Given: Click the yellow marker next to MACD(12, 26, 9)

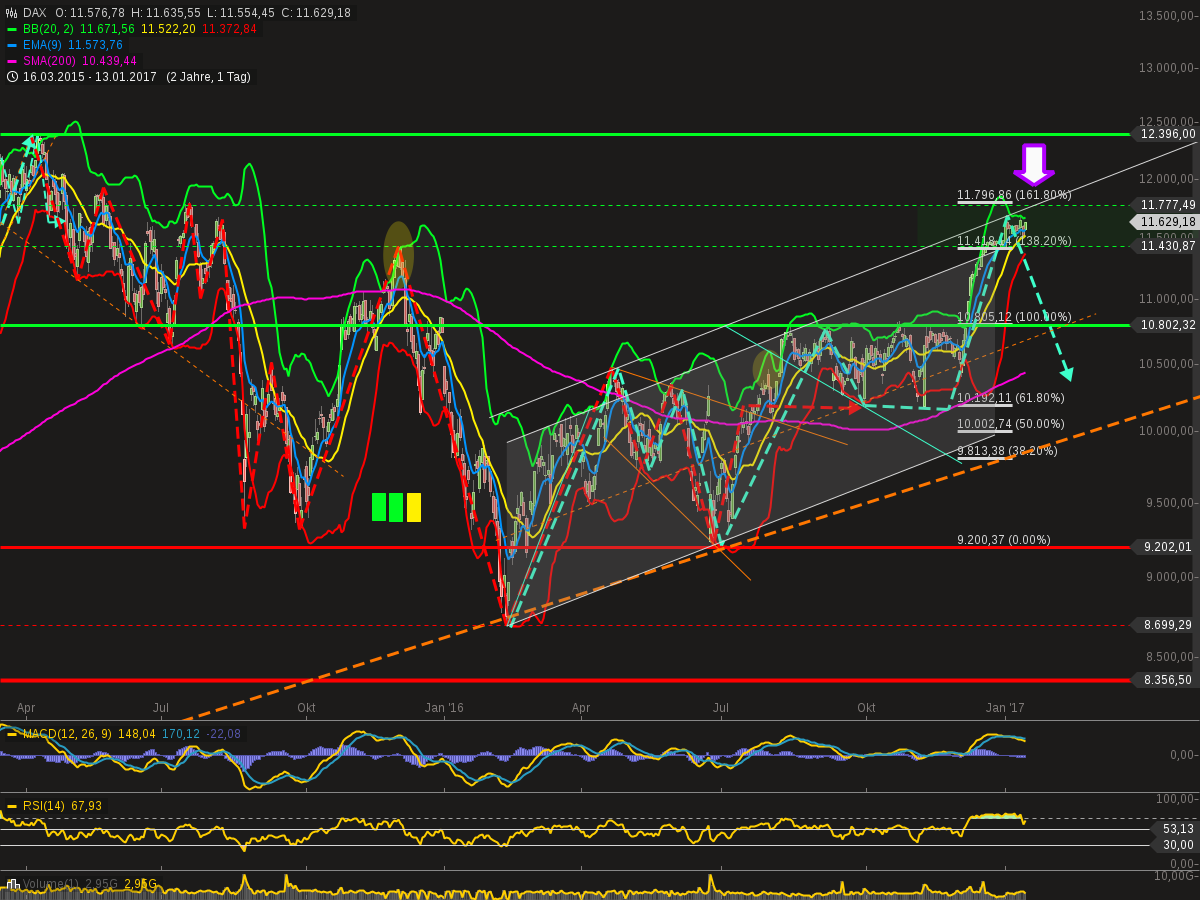Looking at the screenshot, I should tap(12, 734).
